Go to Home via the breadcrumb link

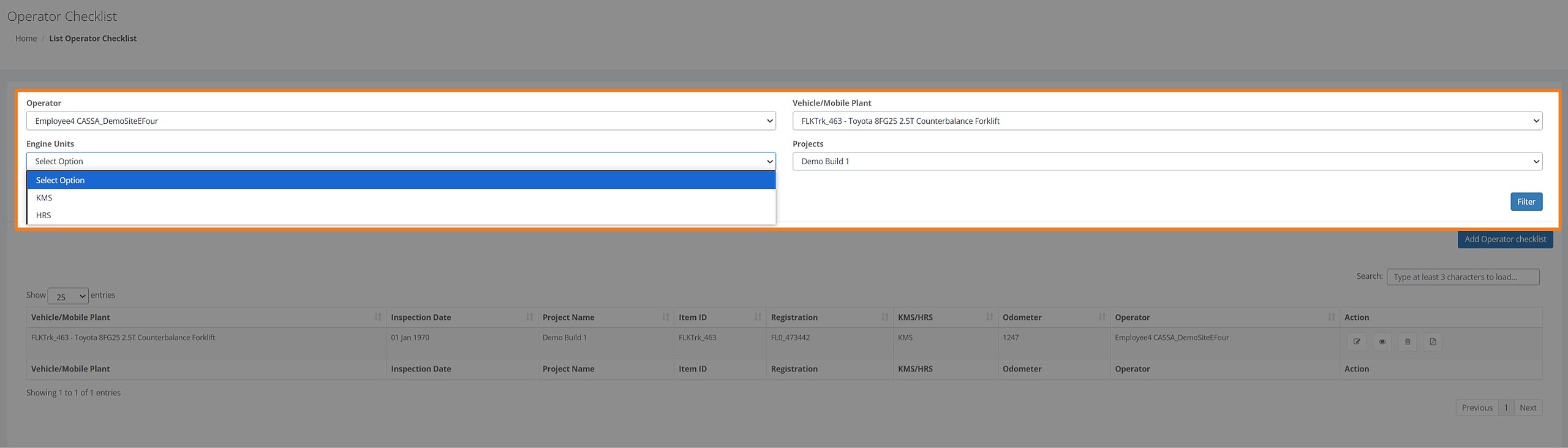[26, 39]
